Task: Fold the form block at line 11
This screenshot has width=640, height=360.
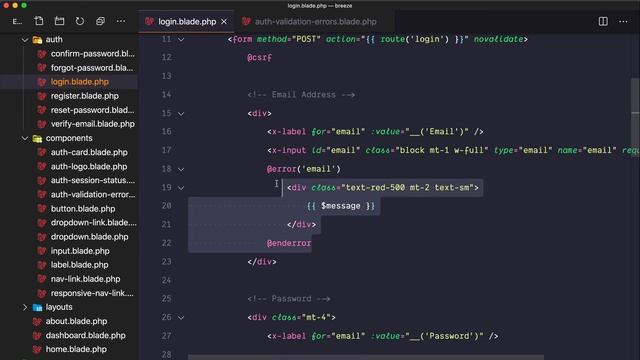Action: click(x=181, y=40)
